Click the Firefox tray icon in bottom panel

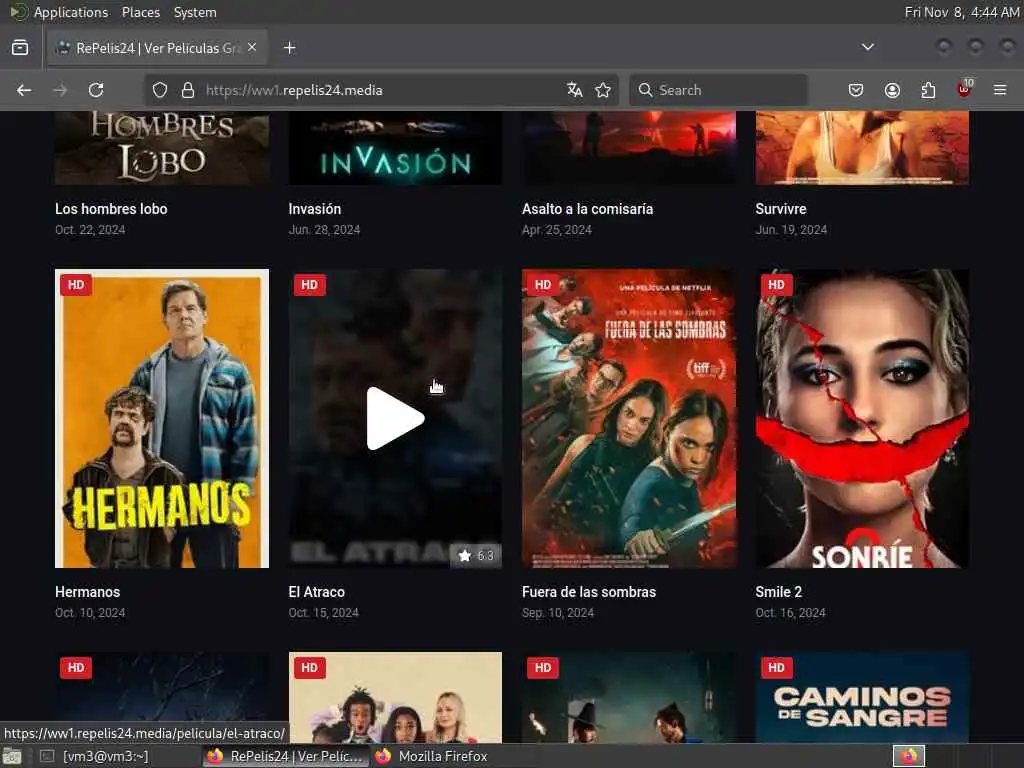click(909, 756)
